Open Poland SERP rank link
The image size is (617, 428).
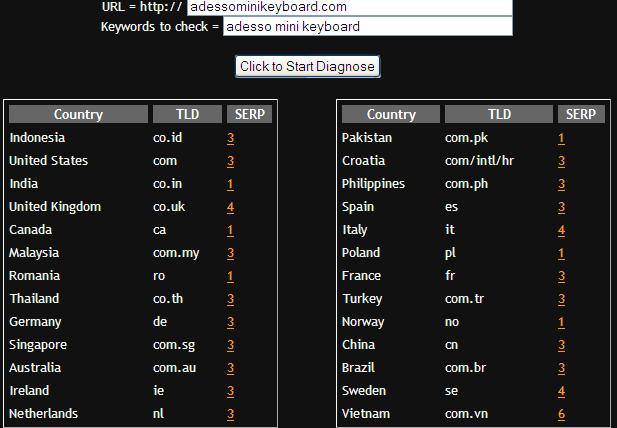tap(562, 253)
